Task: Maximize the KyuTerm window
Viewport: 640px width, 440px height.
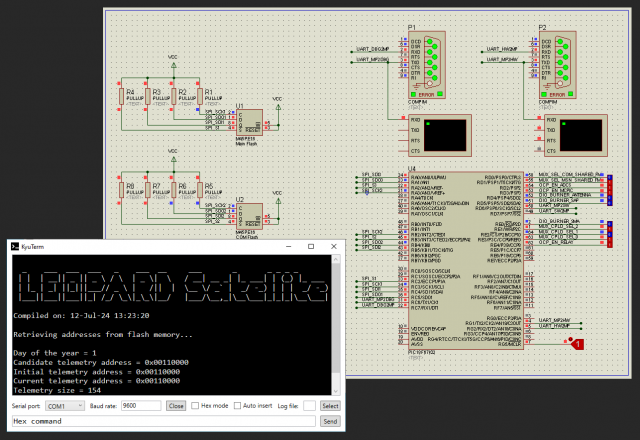Action: pyautogui.click(x=311, y=247)
